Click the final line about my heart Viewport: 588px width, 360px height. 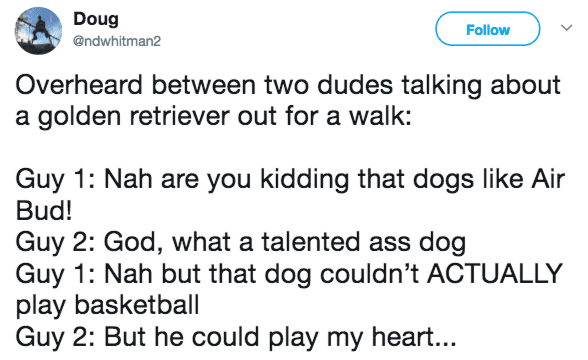236,337
